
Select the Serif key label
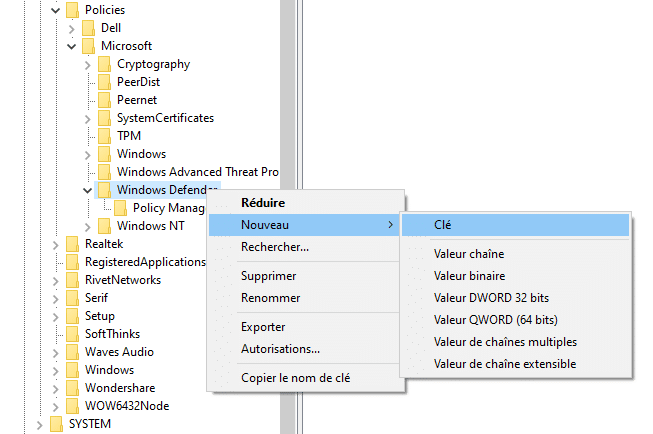(96, 298)
